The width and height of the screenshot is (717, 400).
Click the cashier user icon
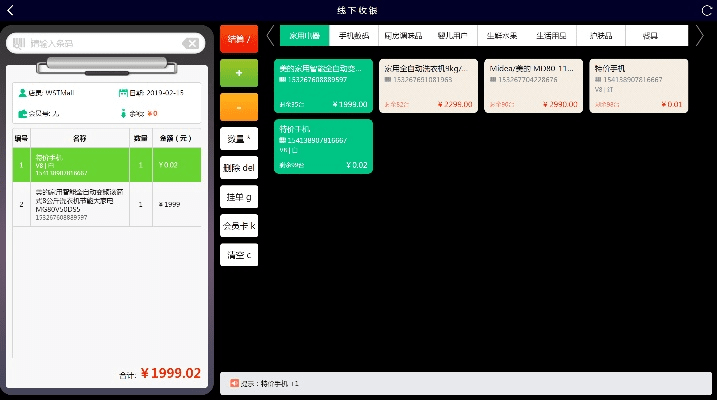pos(22,93)
